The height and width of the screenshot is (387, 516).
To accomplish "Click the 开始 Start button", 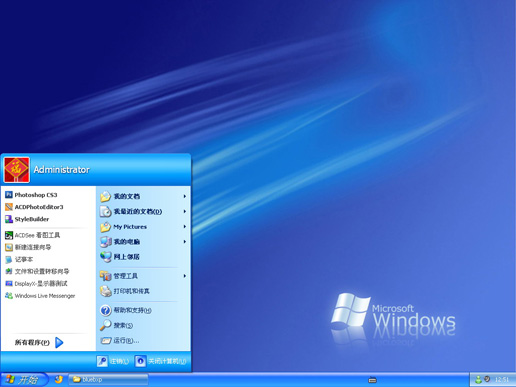I will click(x=23, y=379).
